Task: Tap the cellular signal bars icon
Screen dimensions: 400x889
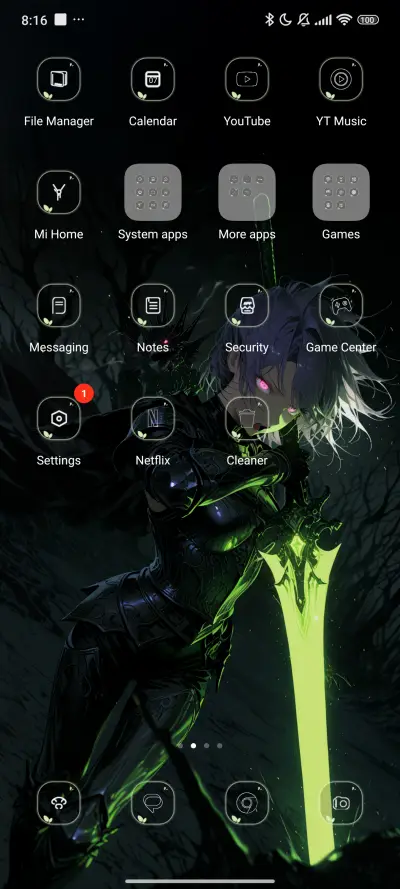Action: [323, 20]
